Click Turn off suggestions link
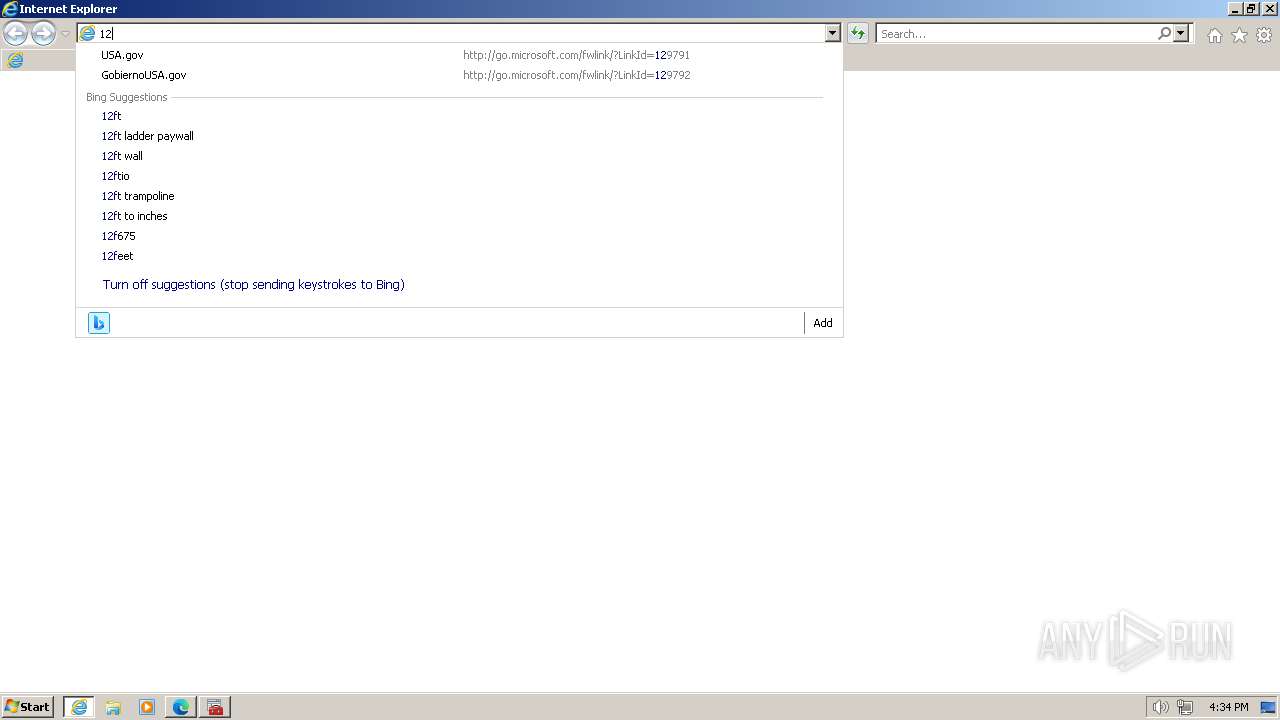The height and width of the screenshot is (720, 1280). click(253, 285)
